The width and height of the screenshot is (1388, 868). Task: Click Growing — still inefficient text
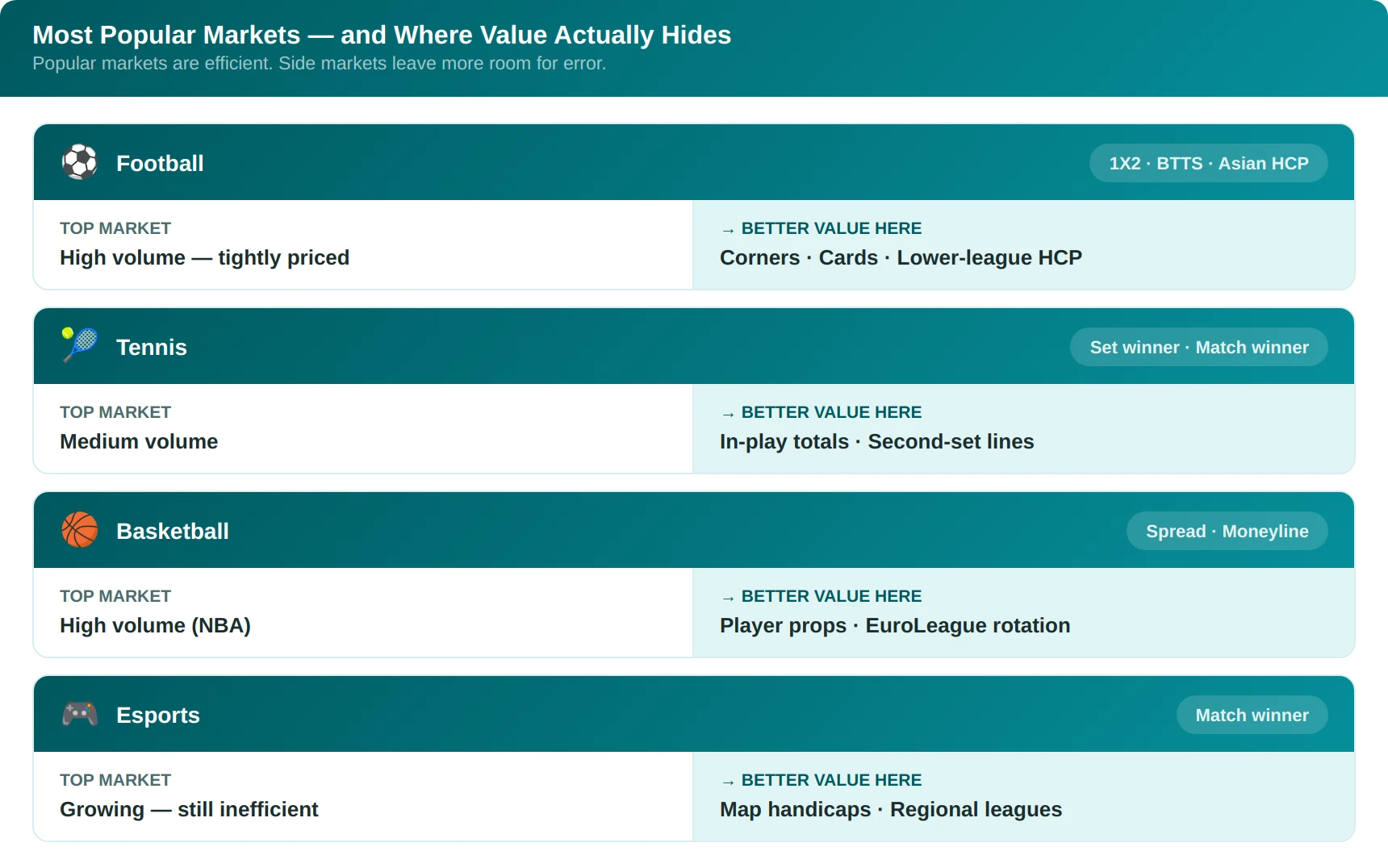[x=189, y=809]
